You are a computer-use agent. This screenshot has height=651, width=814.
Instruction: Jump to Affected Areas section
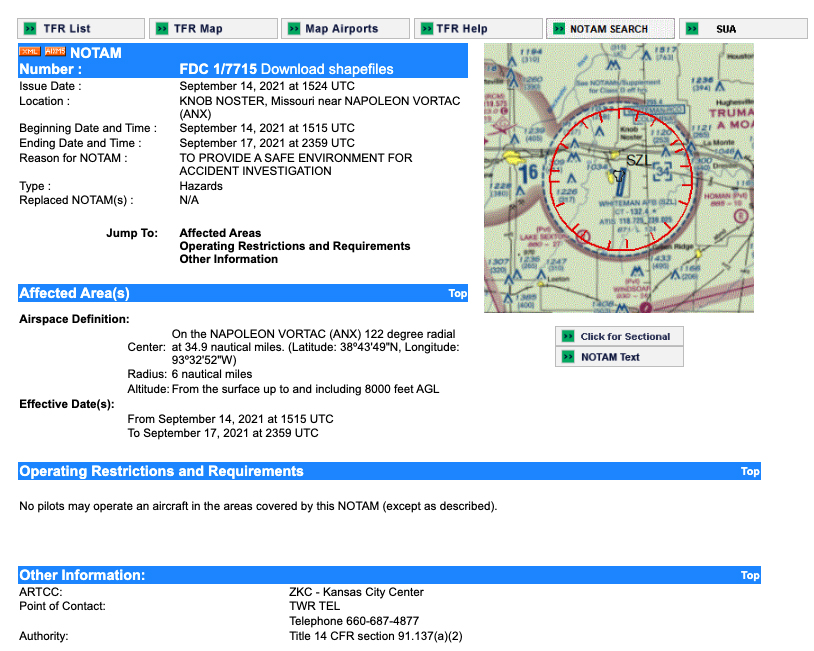click(220, 233)
